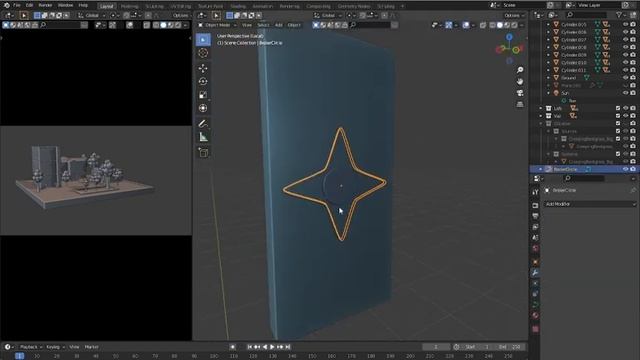The height and width of the screenshot is (360, 640).
Task: Open View Layer properties tab
Action: 535,227
